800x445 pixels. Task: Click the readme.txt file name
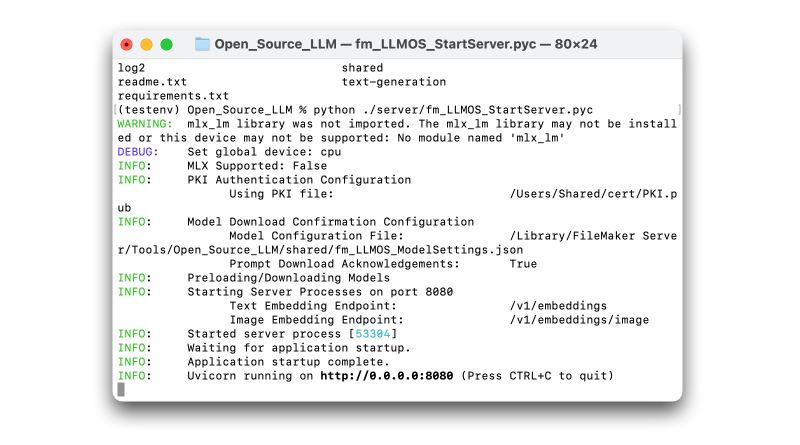pyautogui.click(x=152, y=82)
